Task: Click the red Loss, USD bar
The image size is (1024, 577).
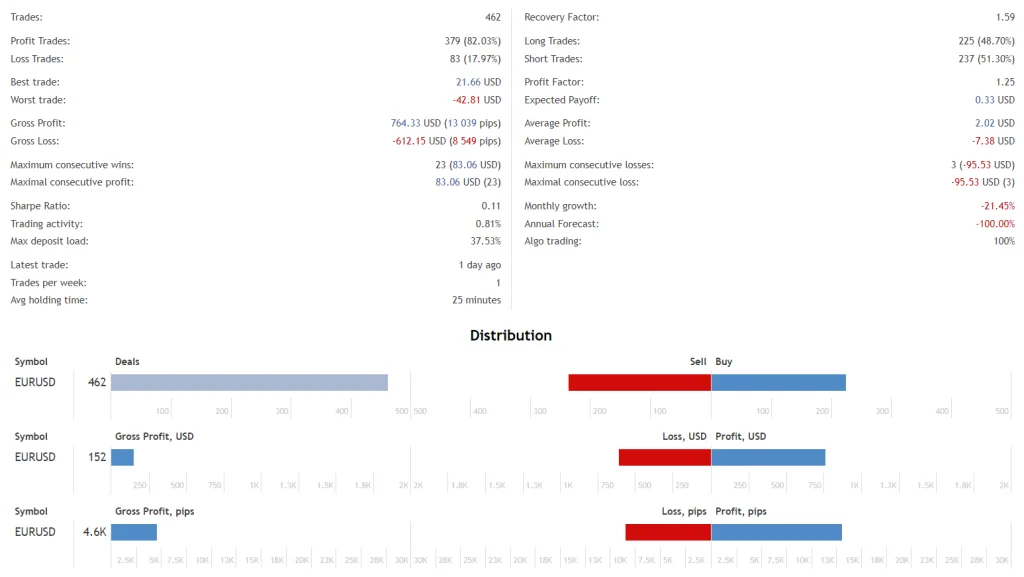Action: tap(664, 457)
